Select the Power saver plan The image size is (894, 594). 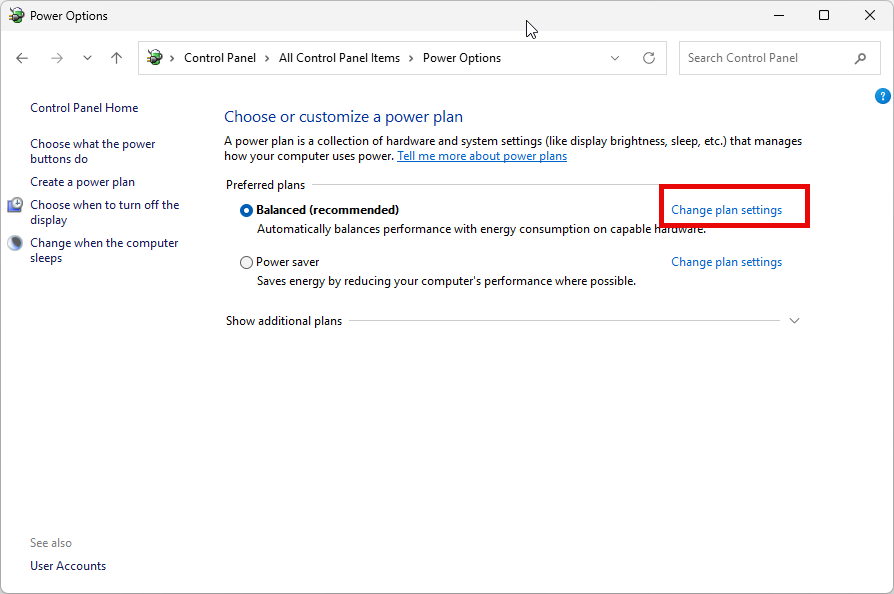coord(247,262)
